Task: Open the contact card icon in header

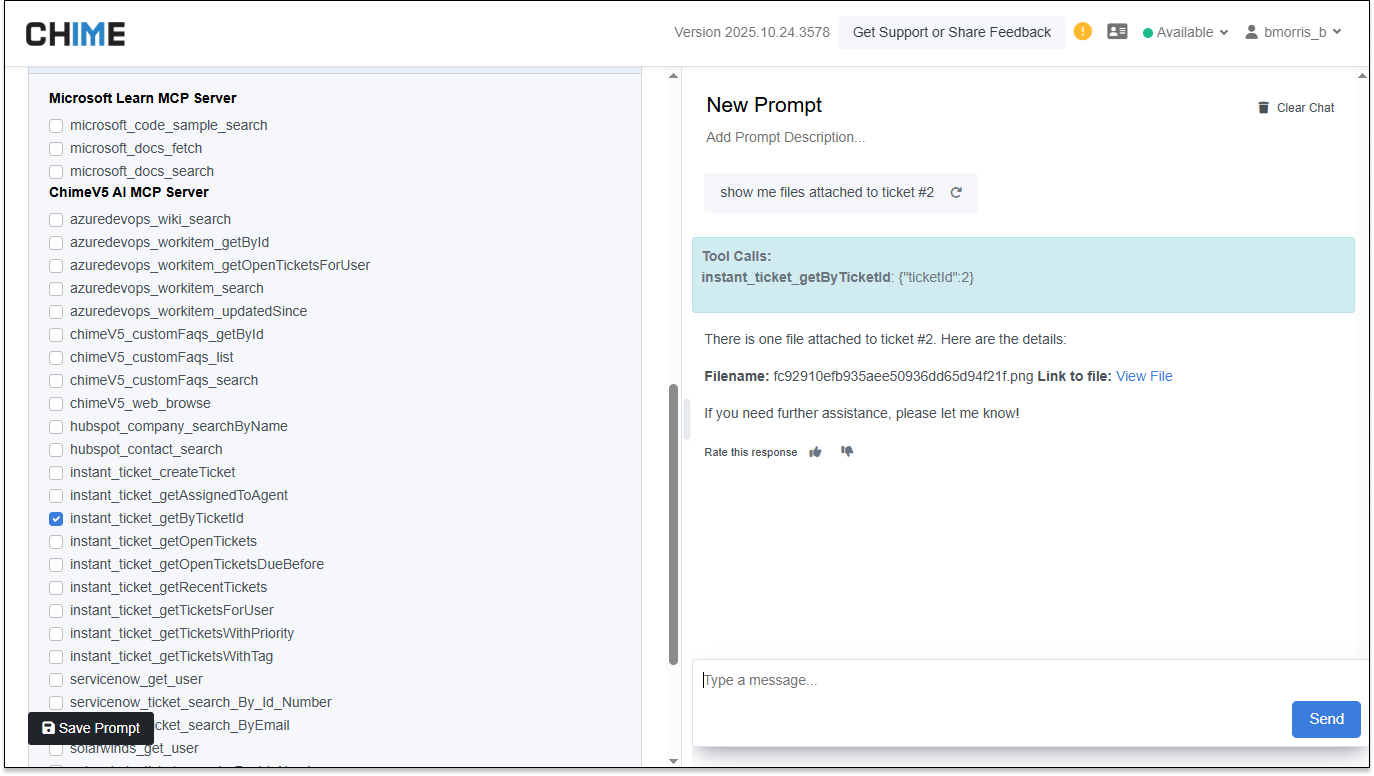Action: pyautogui.click(x=1117, y=32)
